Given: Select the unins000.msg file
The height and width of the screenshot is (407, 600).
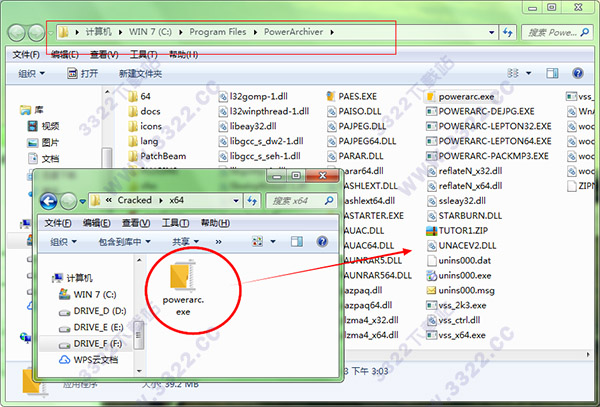Looking at the screenshot, I should click(x=460, y=290).
